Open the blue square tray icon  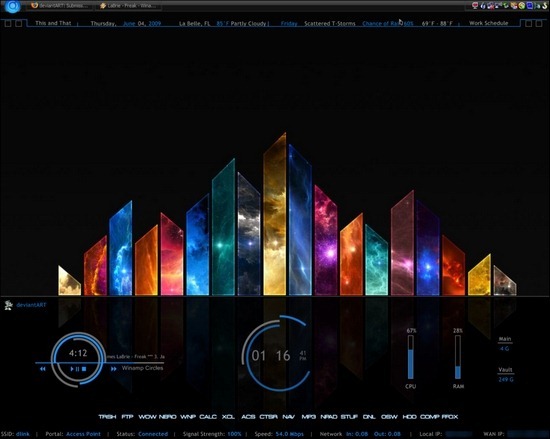tap(530, 6)
